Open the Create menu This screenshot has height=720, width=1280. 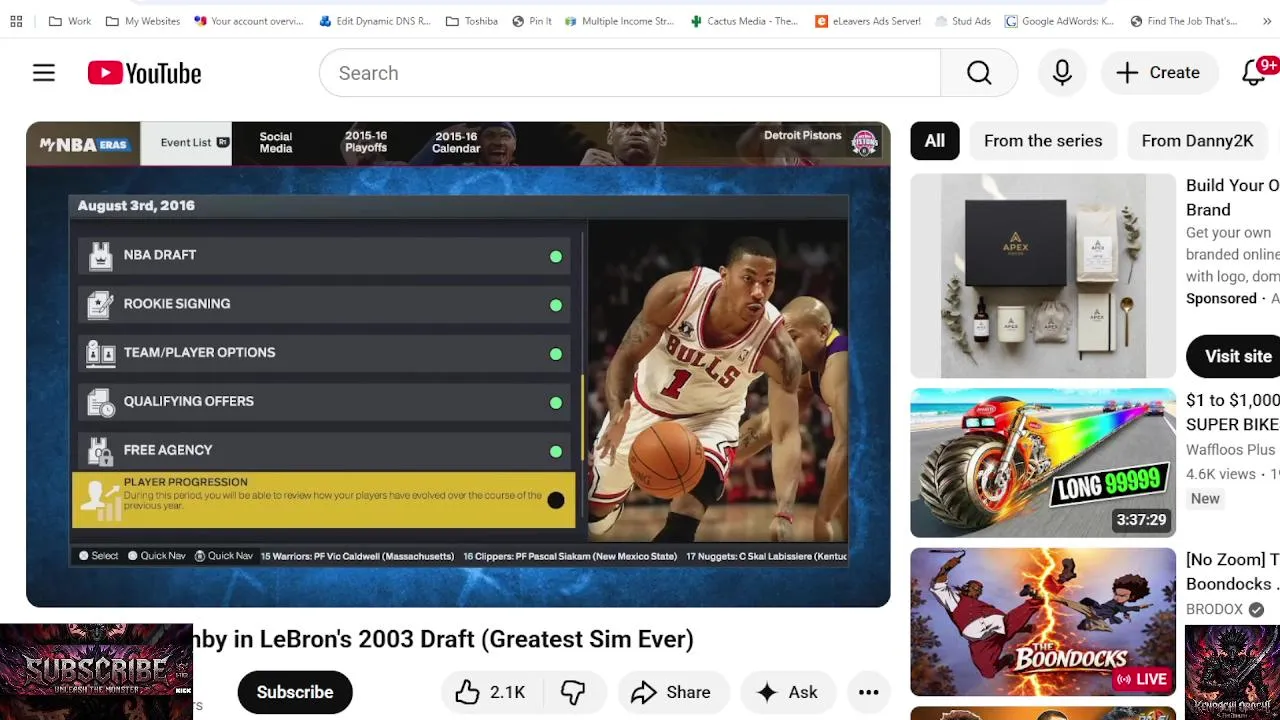[1158, 73]
